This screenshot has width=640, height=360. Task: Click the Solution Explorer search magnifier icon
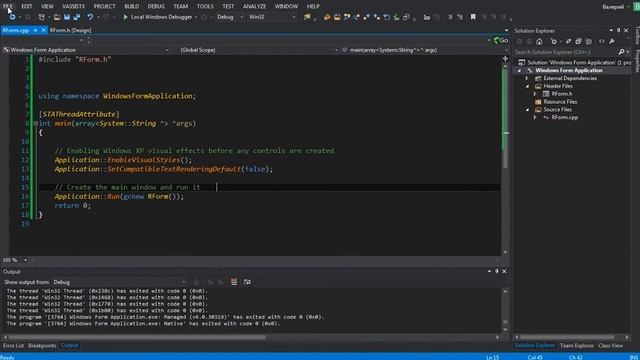[x=621, y=52]
